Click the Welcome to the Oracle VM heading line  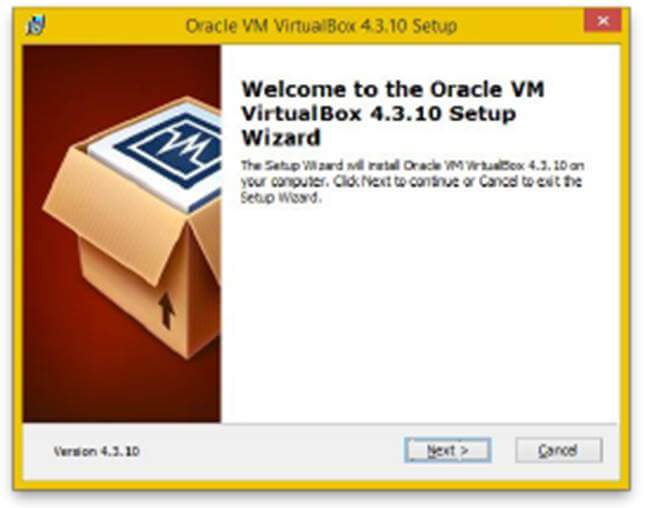tap(393, 89)
